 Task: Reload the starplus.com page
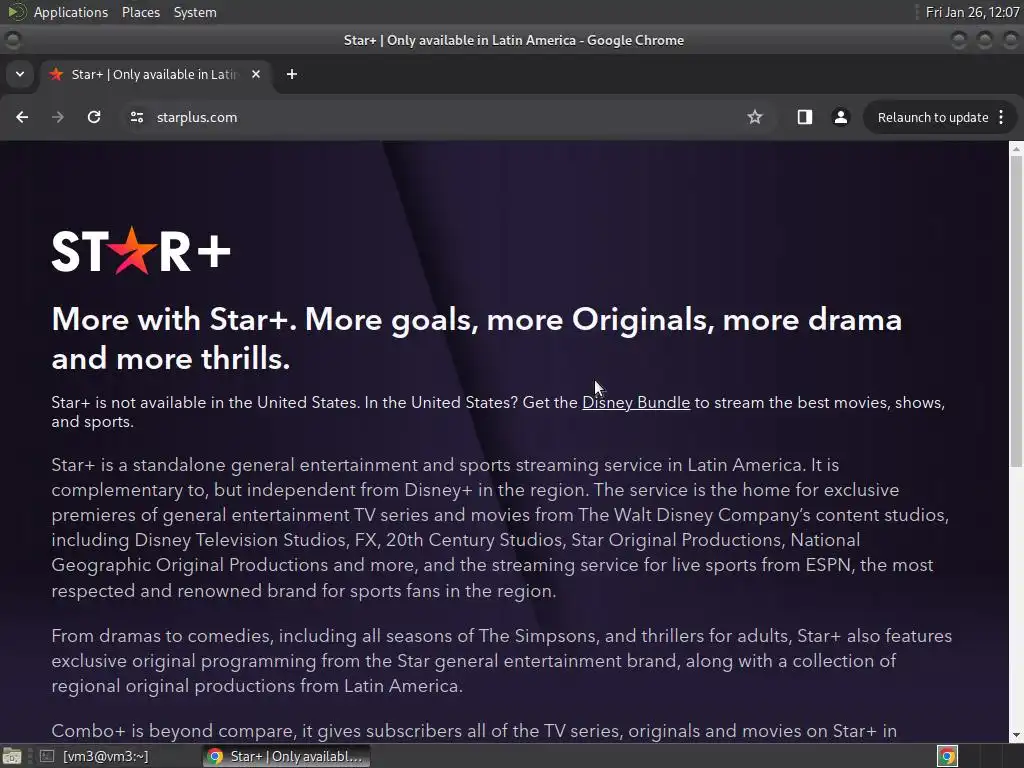[94, 117]
